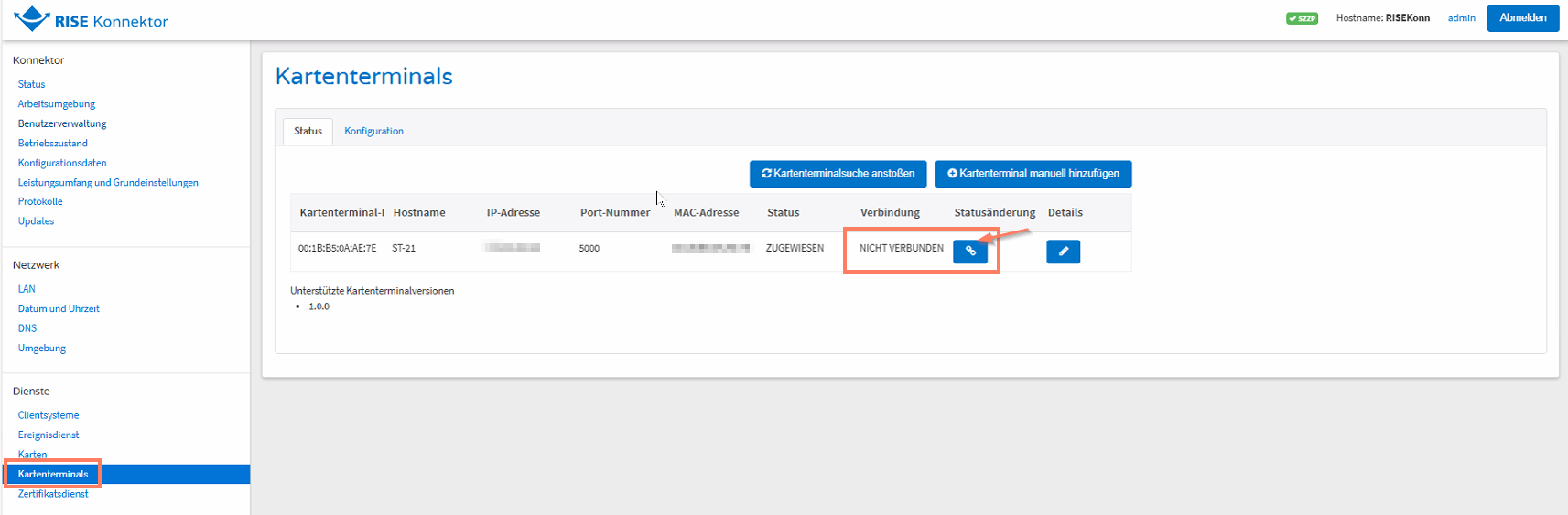
Task: Click the MAC-Adresse column header
Action: click(707, 212)
